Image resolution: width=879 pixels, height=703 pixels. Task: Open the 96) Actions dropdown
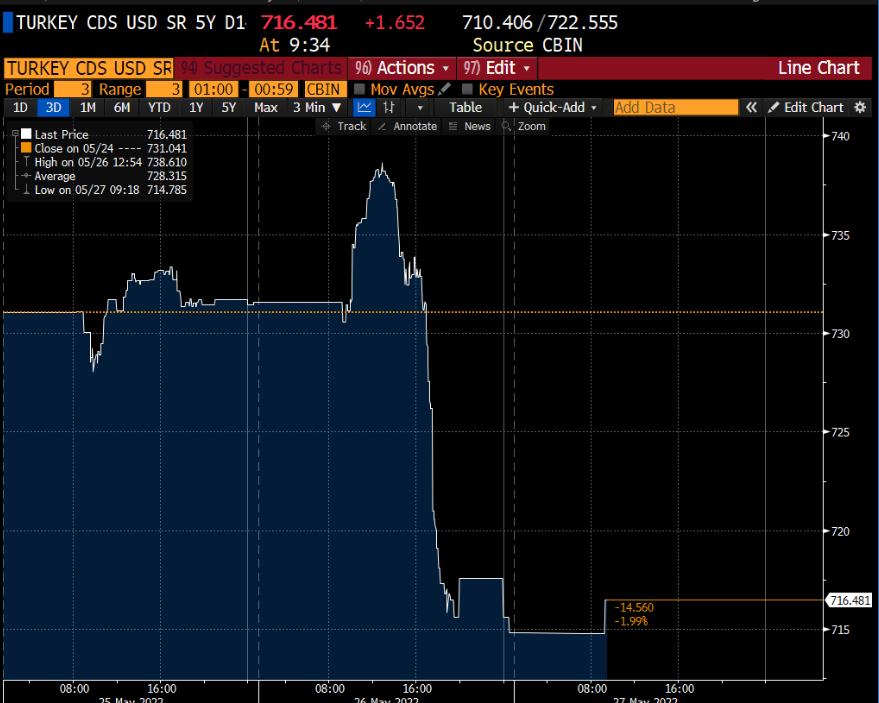pos(402,68)
